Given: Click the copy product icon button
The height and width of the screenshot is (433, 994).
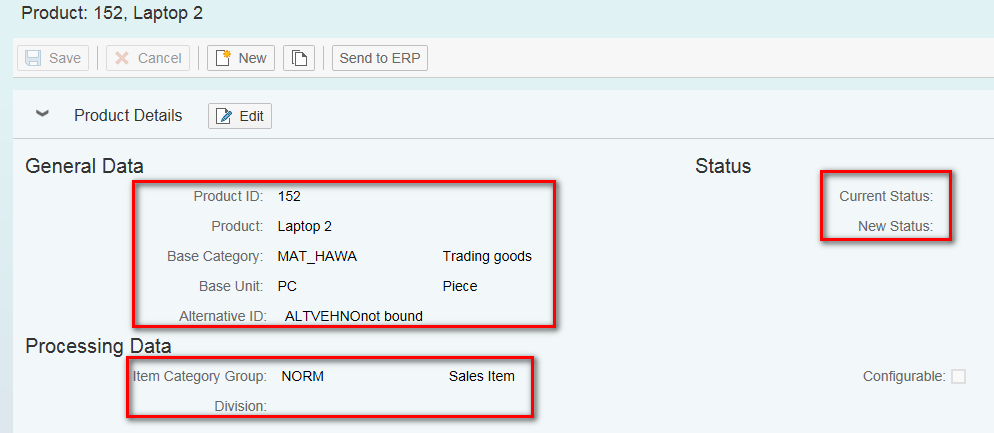Looking at the screenshot, I should click(x=299, y=58).
